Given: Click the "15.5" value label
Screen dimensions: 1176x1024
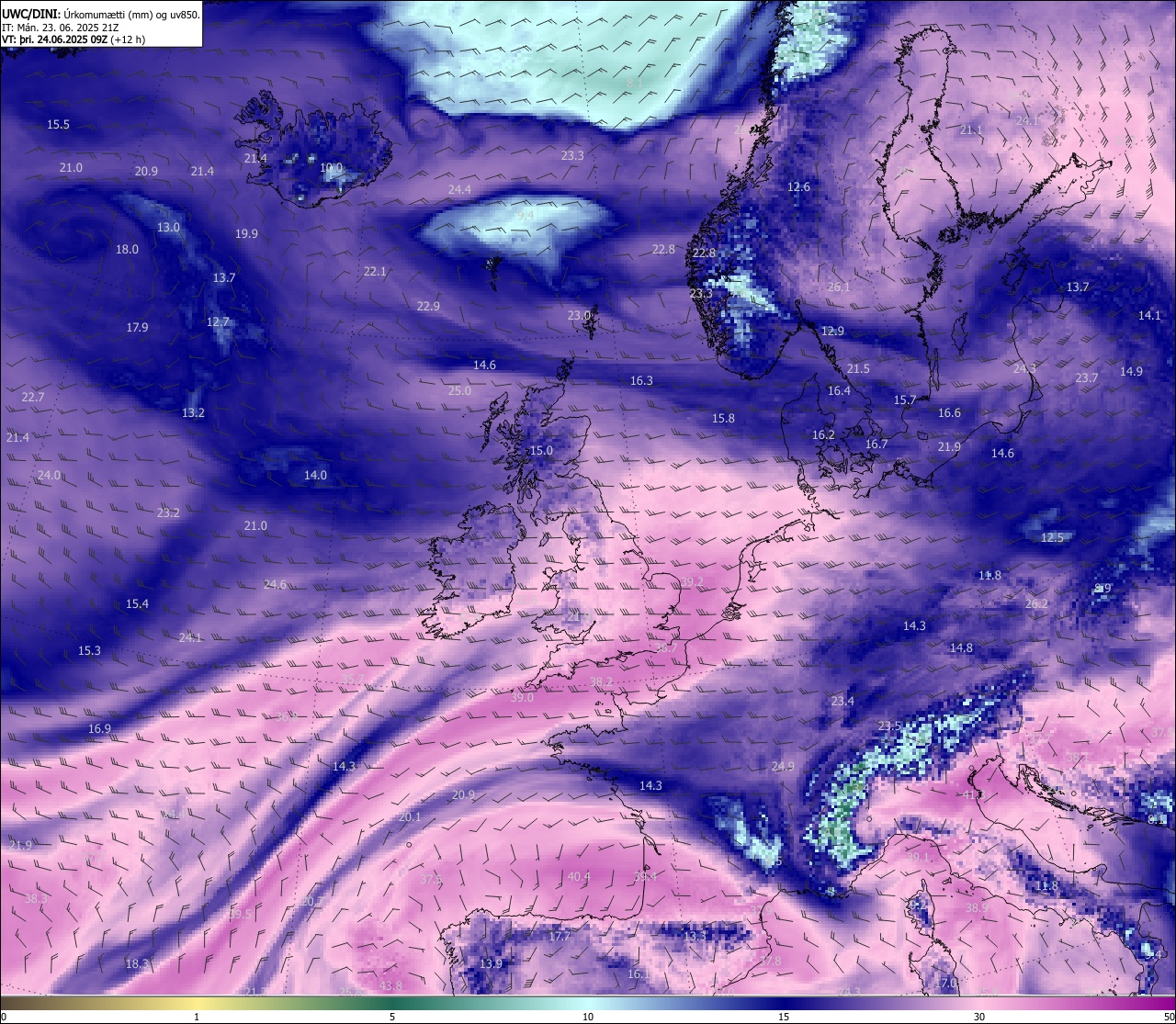Looking at the screenshot, I should (x=58, y=124).
